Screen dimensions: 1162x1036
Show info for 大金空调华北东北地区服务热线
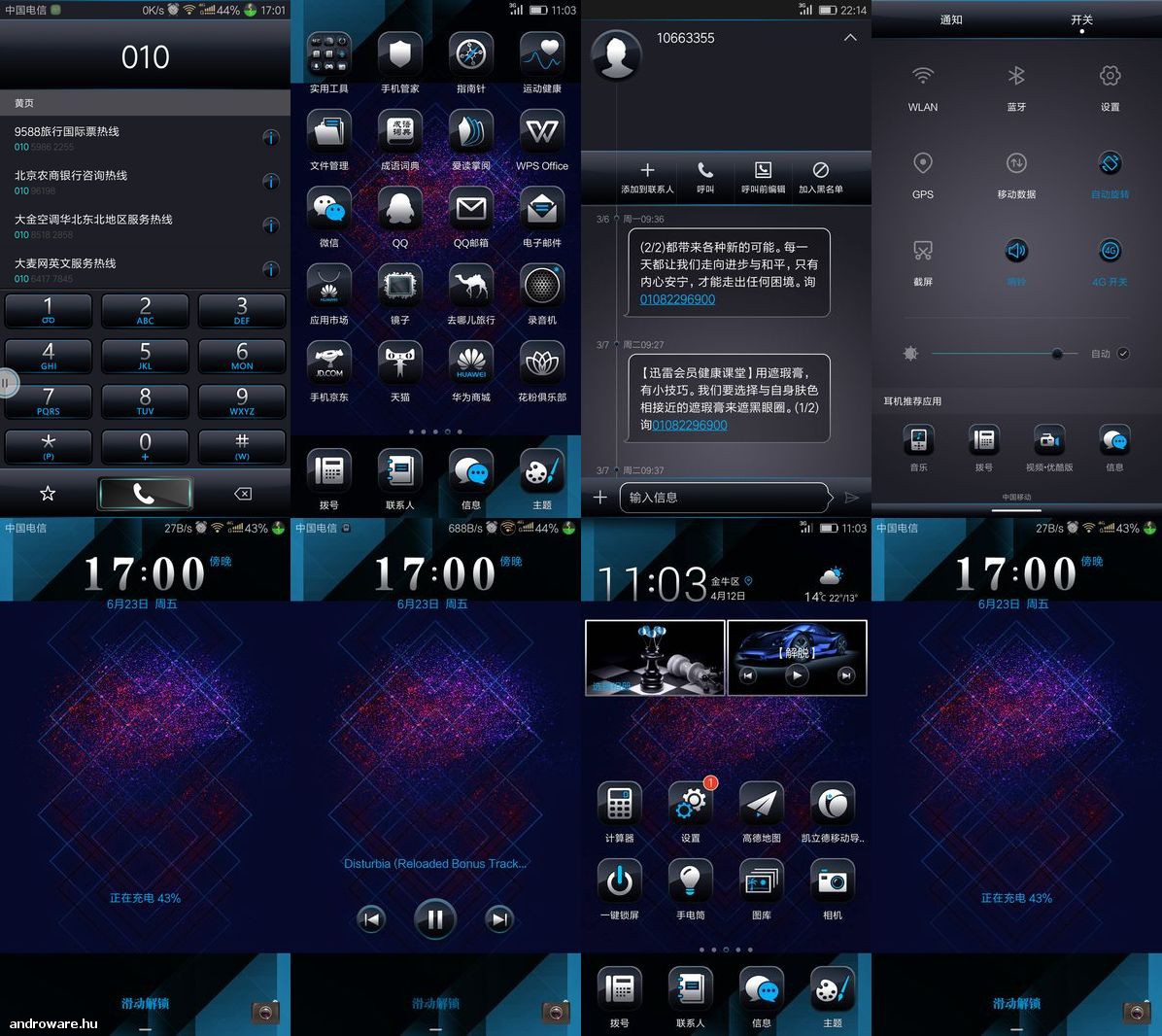coord(271,225)
